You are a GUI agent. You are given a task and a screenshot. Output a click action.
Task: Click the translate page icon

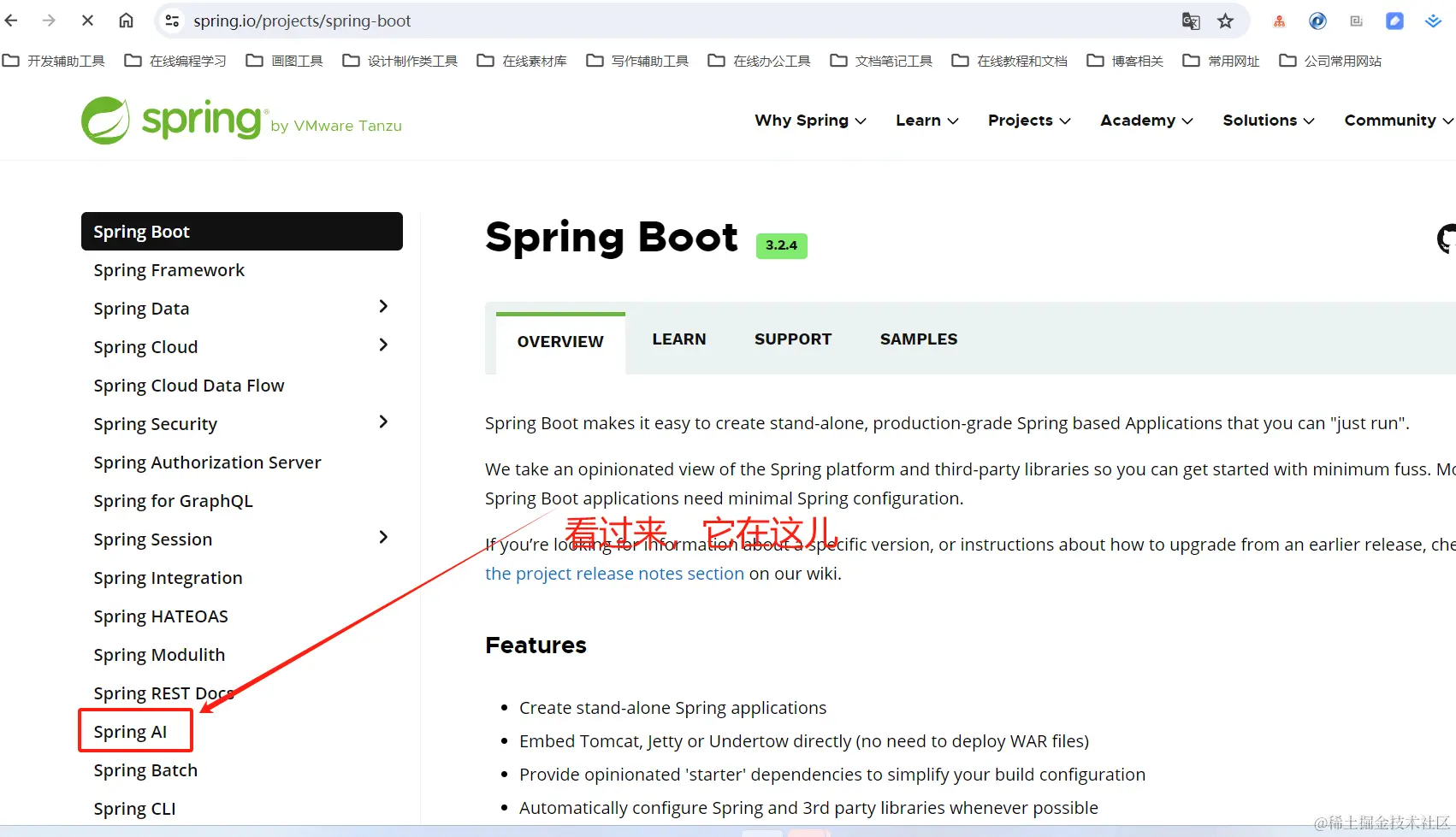click(1191, 21)
